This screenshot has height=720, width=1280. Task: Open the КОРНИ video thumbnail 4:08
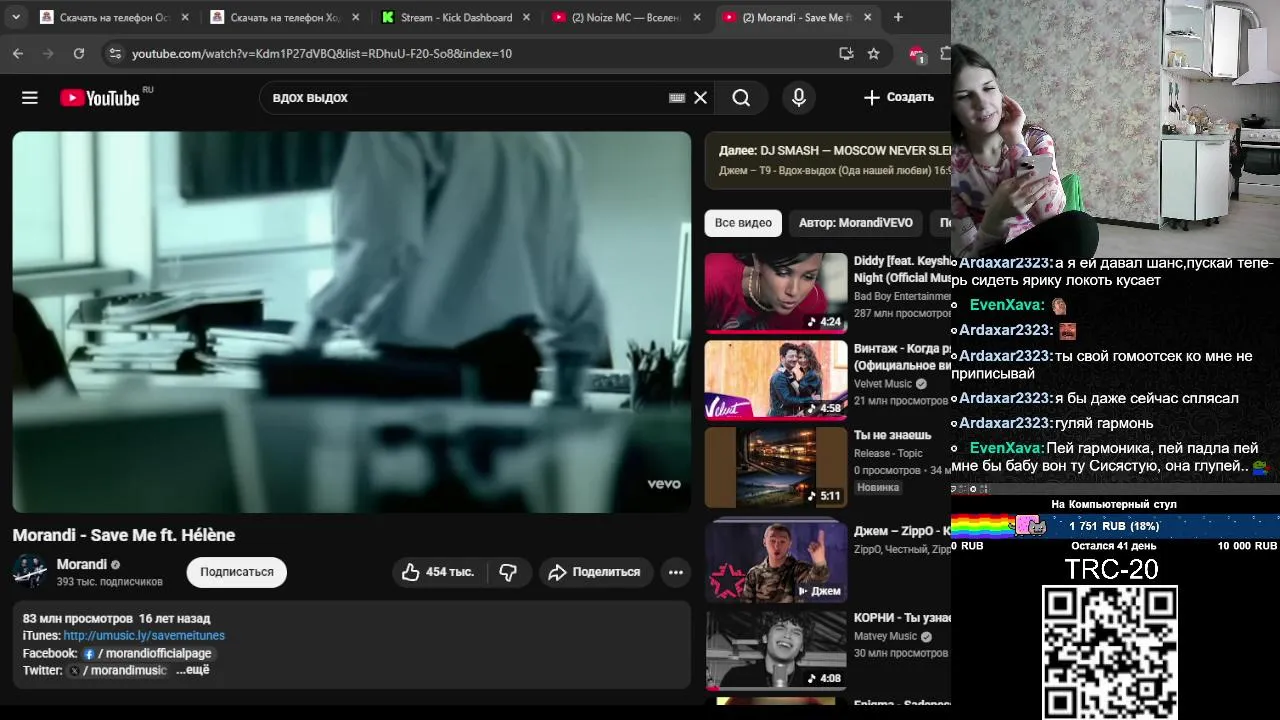(x=776, y=650)
